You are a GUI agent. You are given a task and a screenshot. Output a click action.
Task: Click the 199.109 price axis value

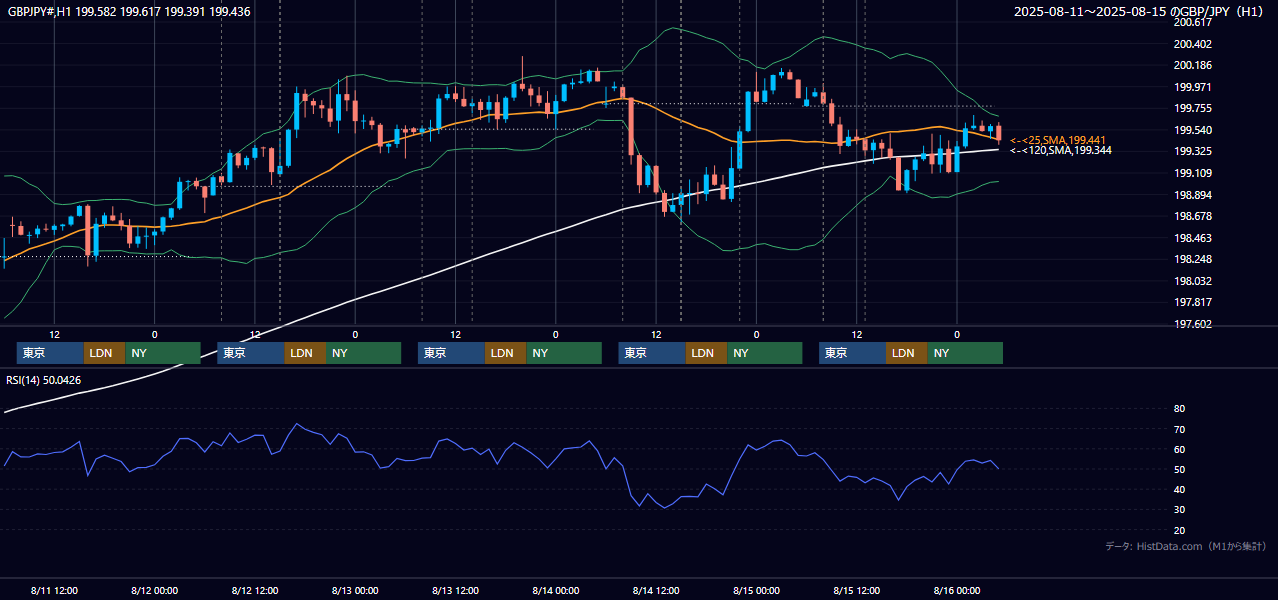[1193, 173]
